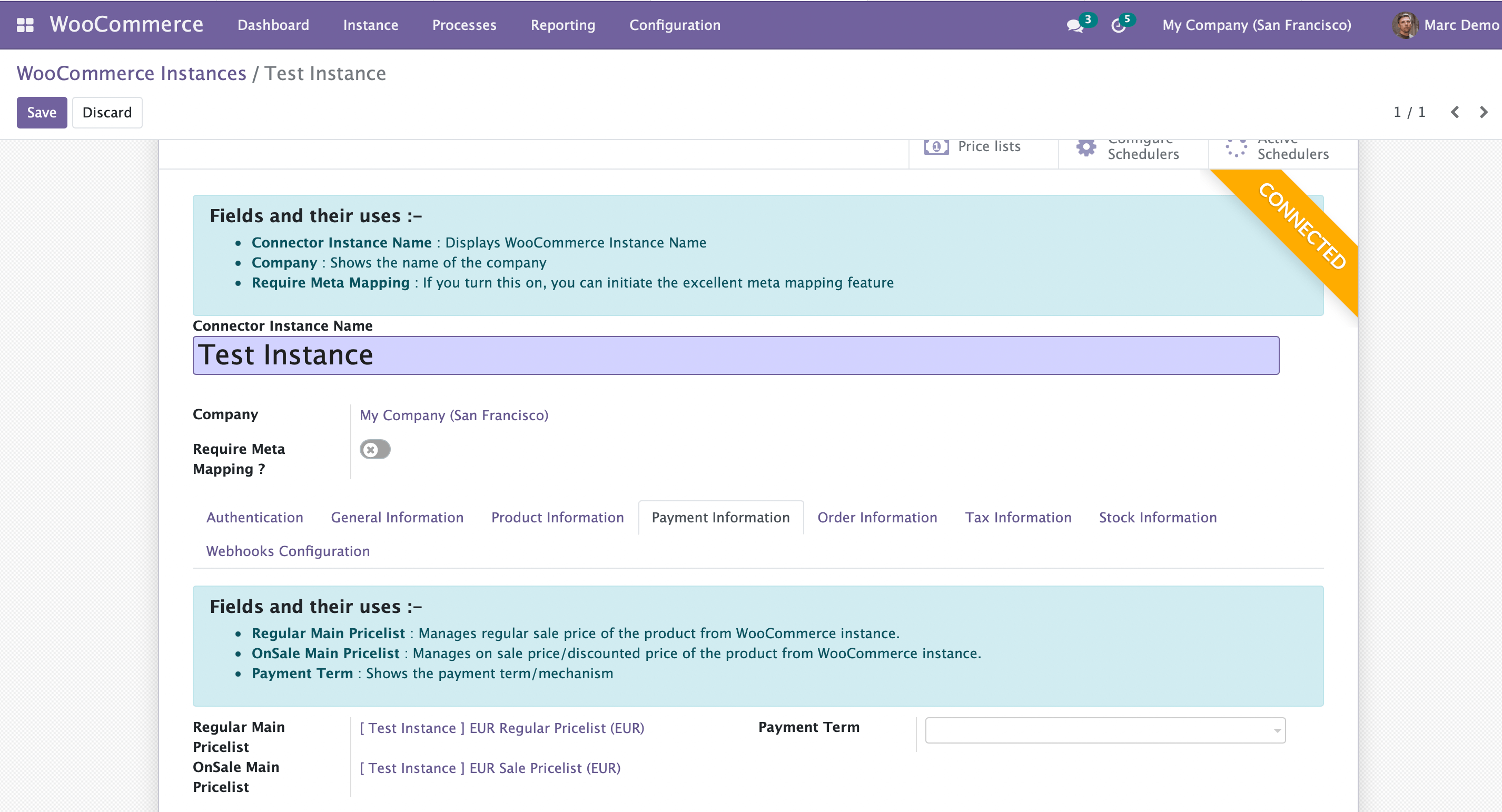Open the apps grid menu icon
1502x812 pixels.
point(25,25)
